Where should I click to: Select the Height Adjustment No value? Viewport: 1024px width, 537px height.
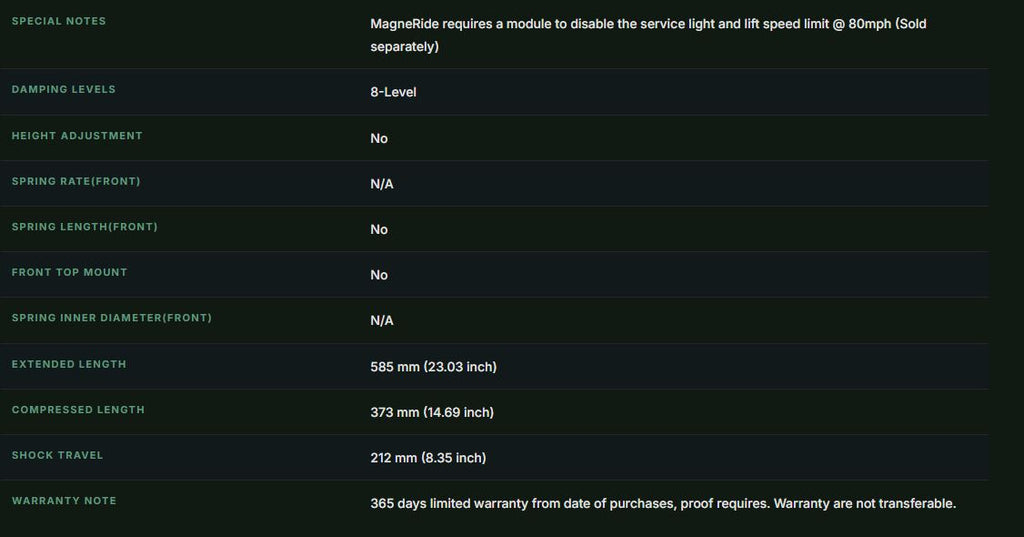[379, 138]
